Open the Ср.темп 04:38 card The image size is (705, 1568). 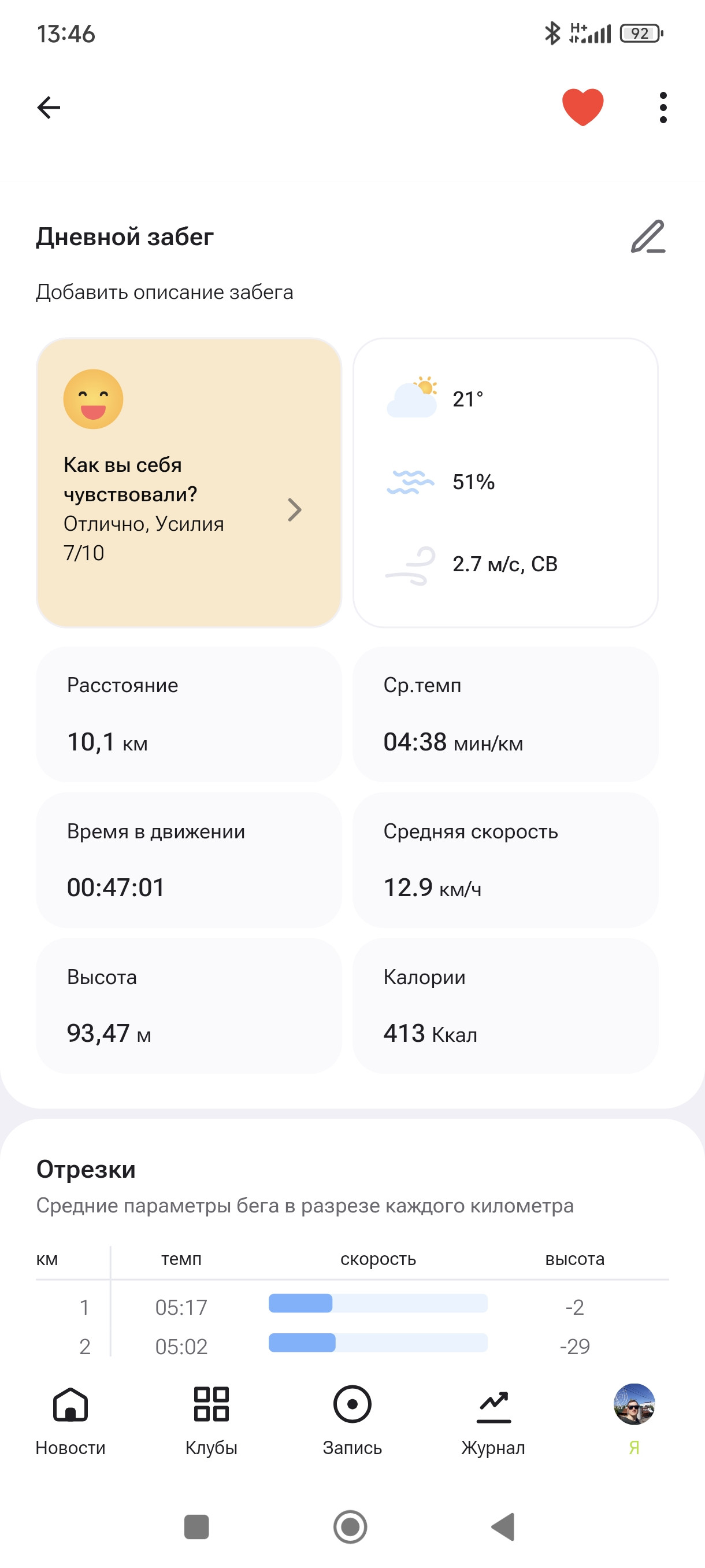(x=505, y=714)
